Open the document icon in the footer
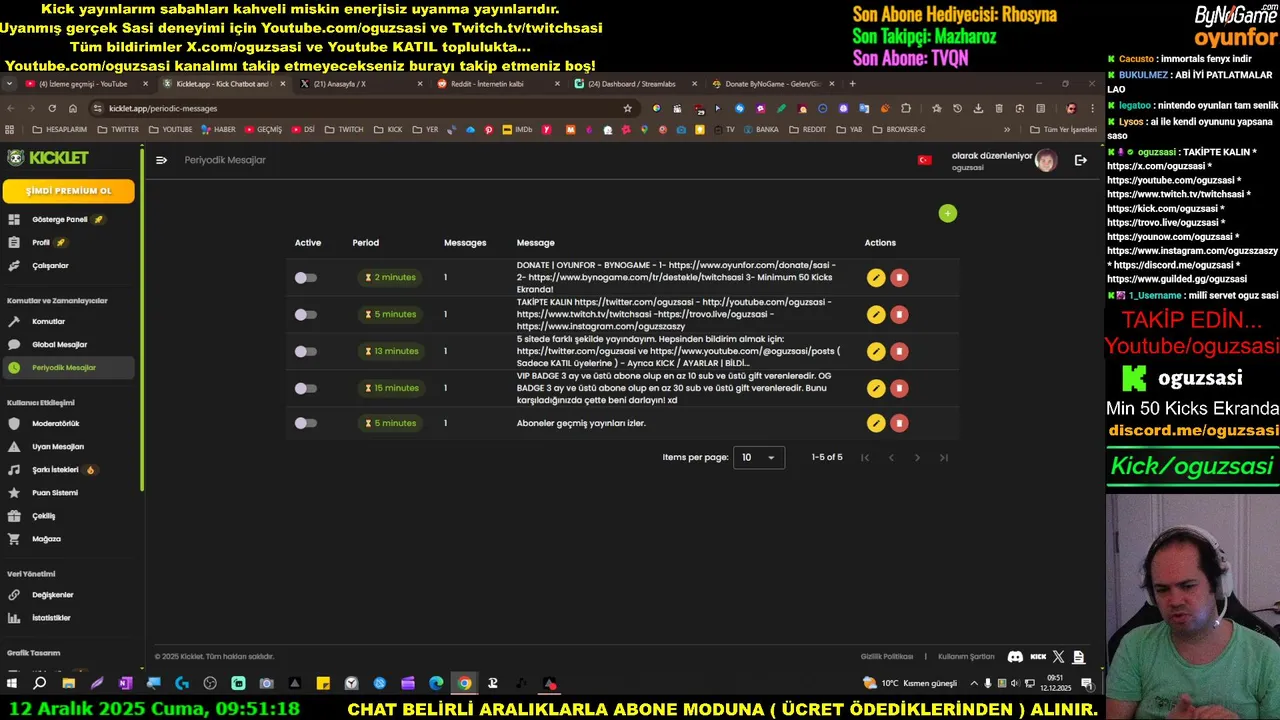The width and height of the screenshot is (1280, 720). pos(1079,657)
